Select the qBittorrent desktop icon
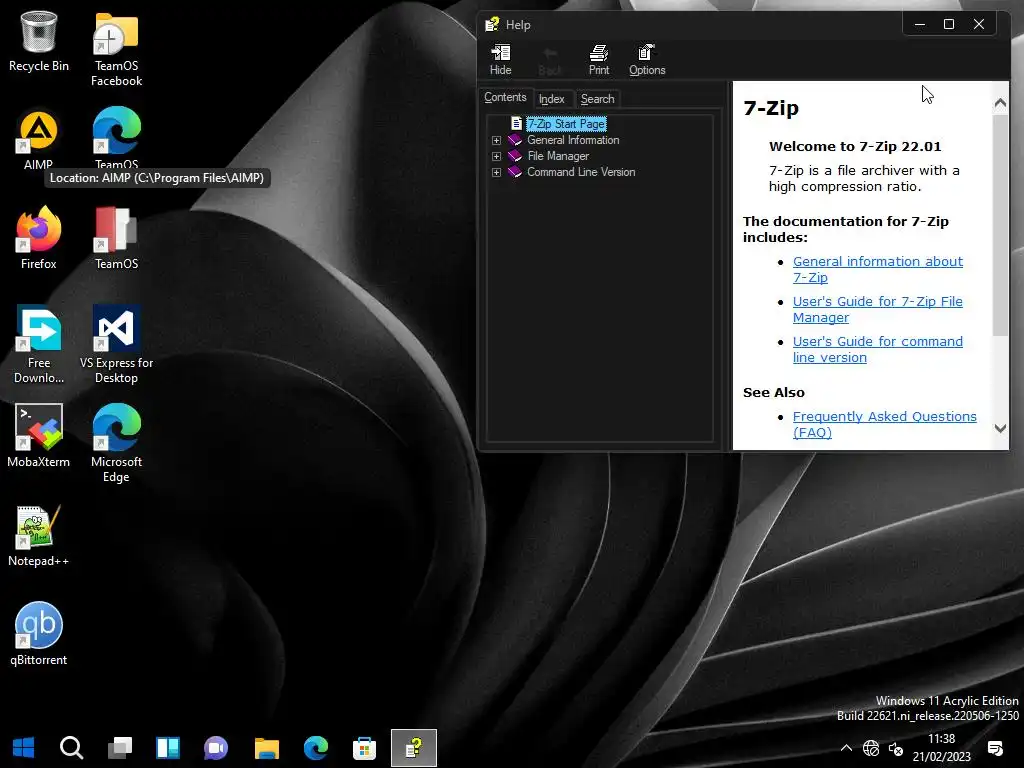The height and width of the screenshot is (768, 1024). click(x=39, y=634)
